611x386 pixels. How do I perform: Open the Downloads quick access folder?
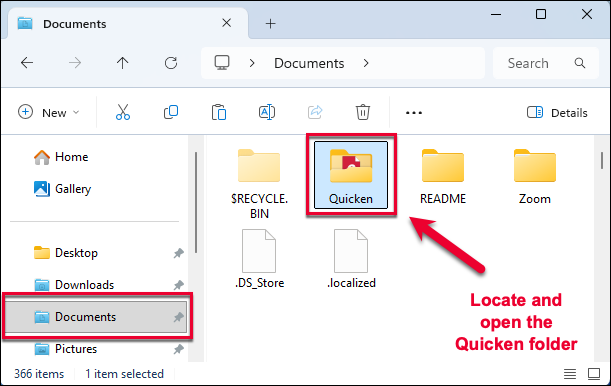pos(74,285)
